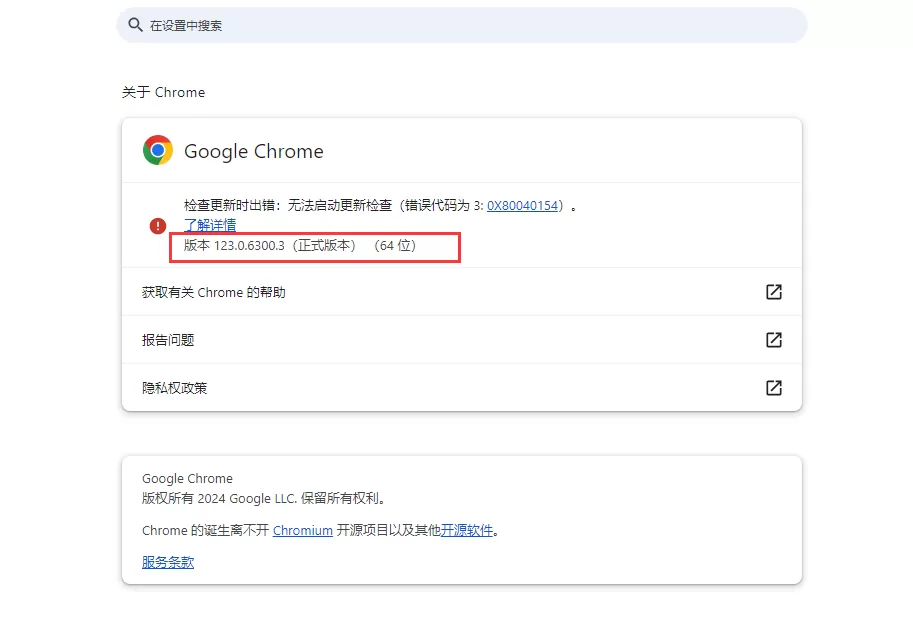Click external link icon beside 隐私权政策

774,388
